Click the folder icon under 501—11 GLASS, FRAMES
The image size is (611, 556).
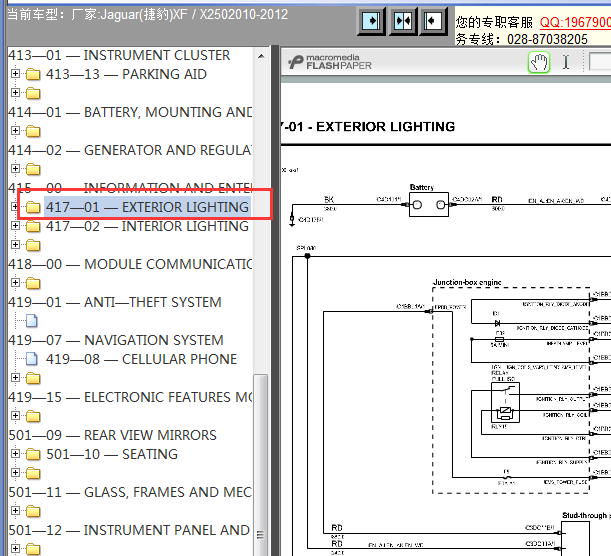pos(33,511)
